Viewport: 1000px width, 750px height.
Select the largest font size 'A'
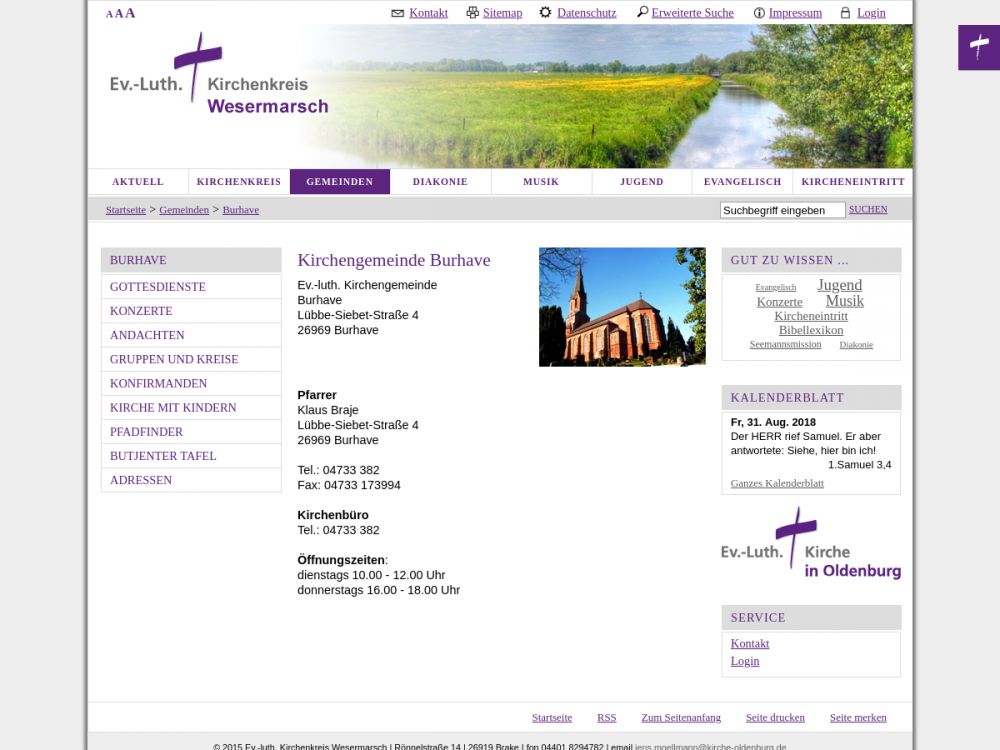130,13
